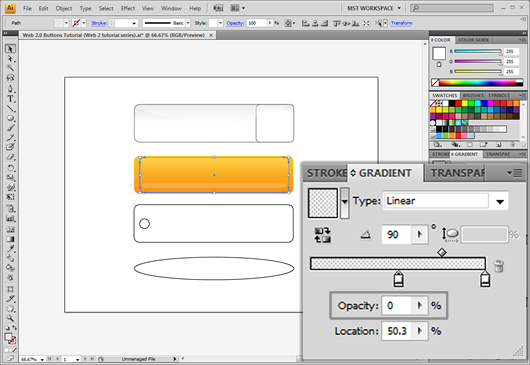Click the right end gradient stop

point(485,279)
